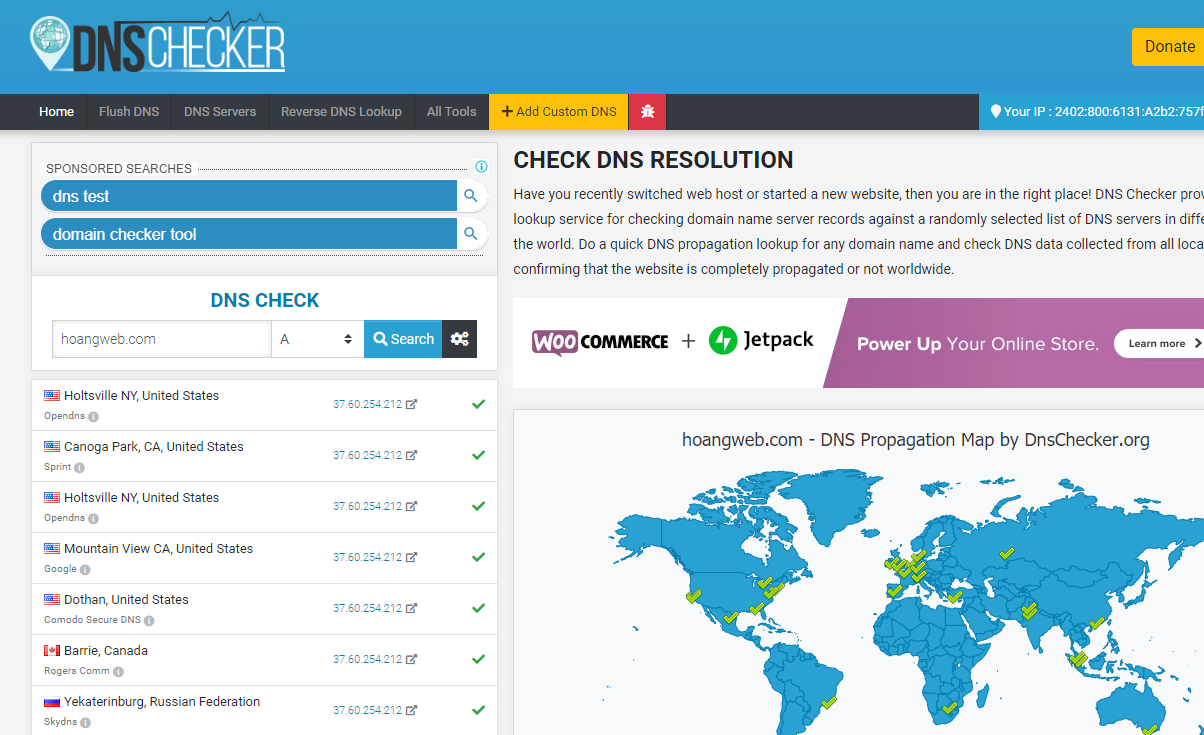
Task: Click 'dns test' sponsored search link
Action: 249,196
